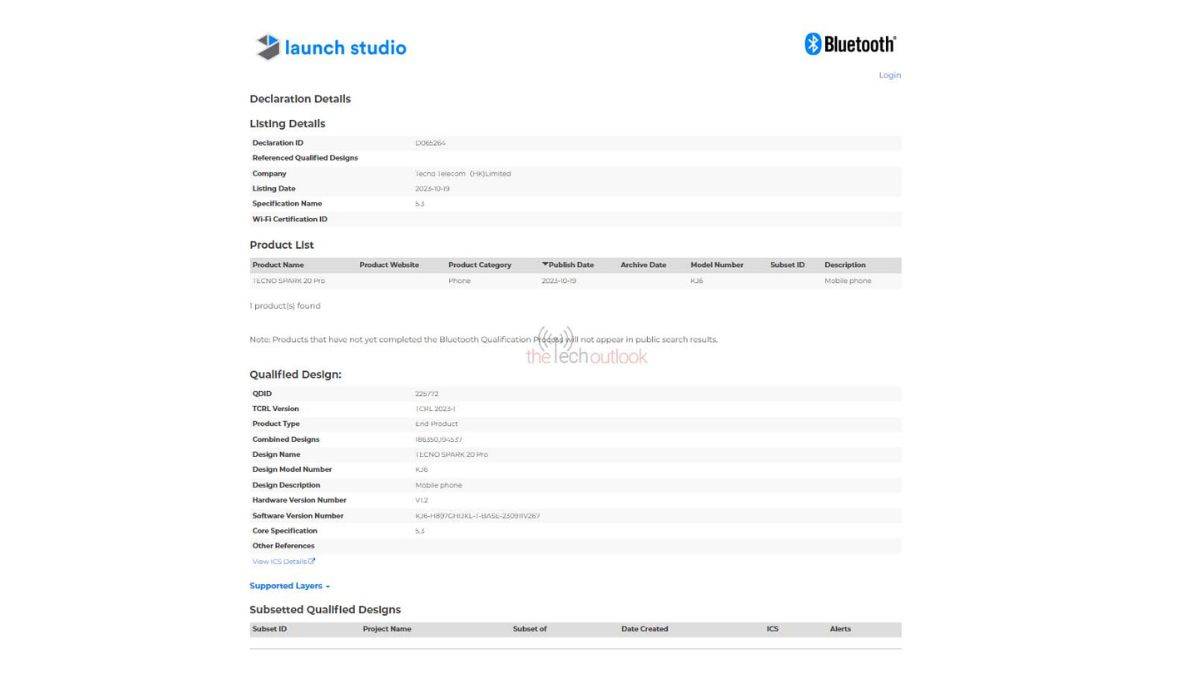Click the Referenced Qualified Designs label

point(305,158)
